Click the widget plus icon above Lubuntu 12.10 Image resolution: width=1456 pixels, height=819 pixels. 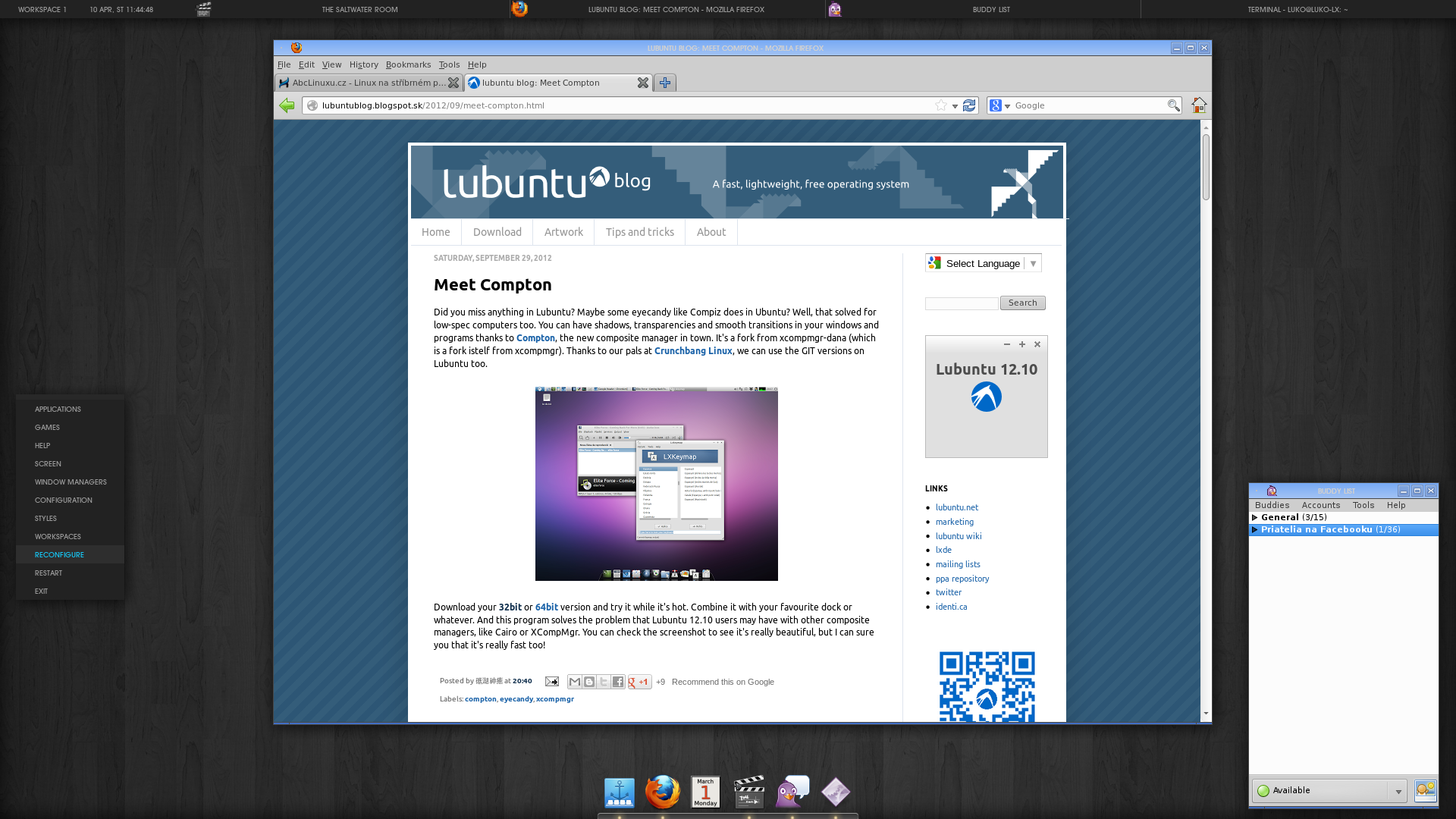[1022, 344]
